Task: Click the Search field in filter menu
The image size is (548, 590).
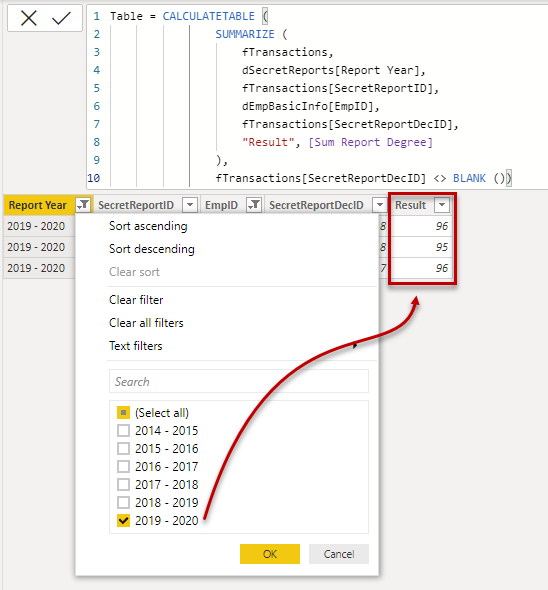Action: click(239, 382)
